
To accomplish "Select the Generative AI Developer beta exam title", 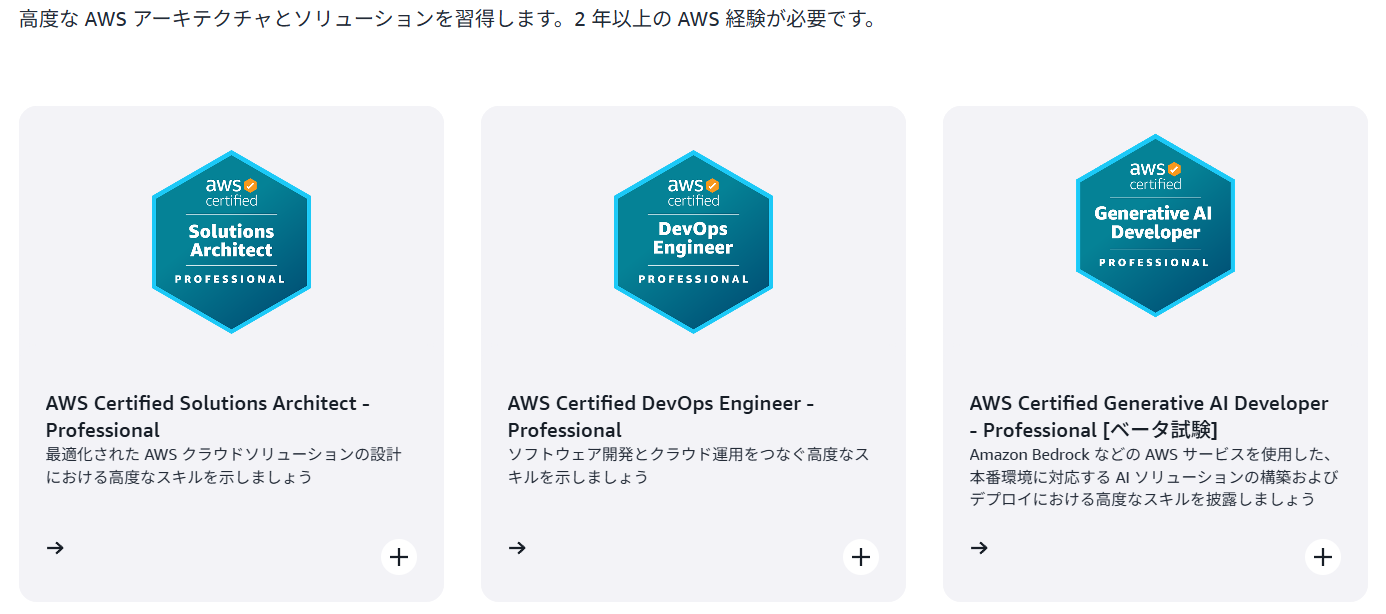I will (x=1148, y=416).
